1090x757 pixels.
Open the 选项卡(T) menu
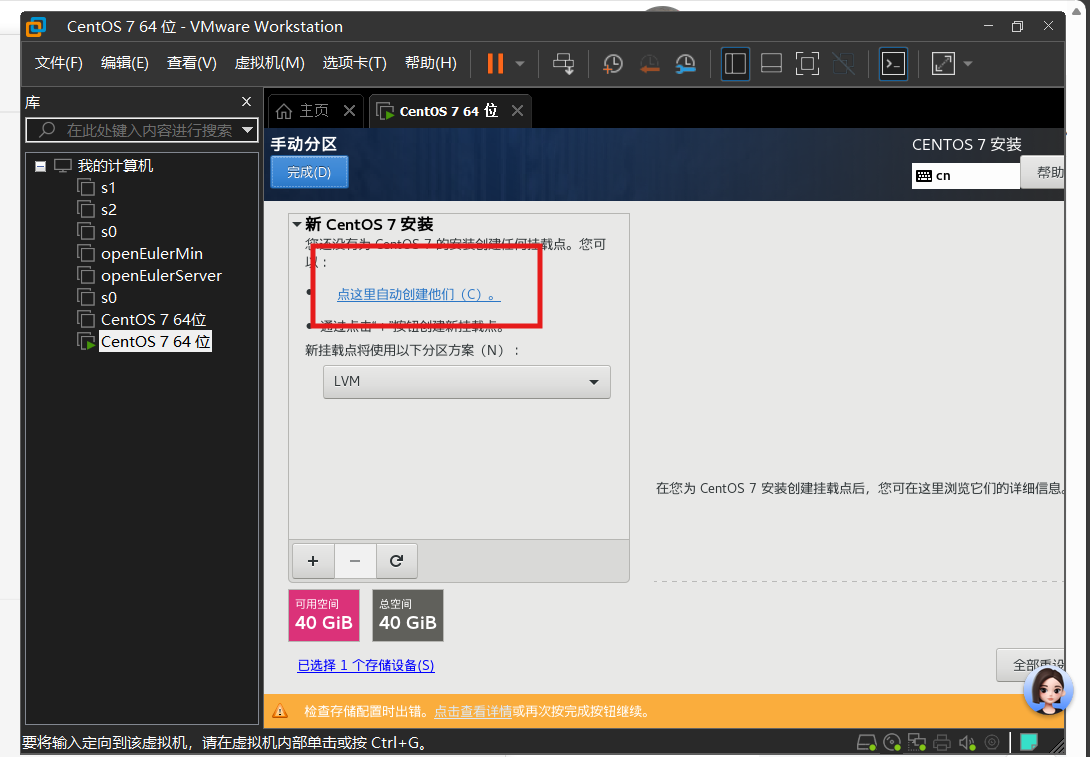click(x=355, y=63)
